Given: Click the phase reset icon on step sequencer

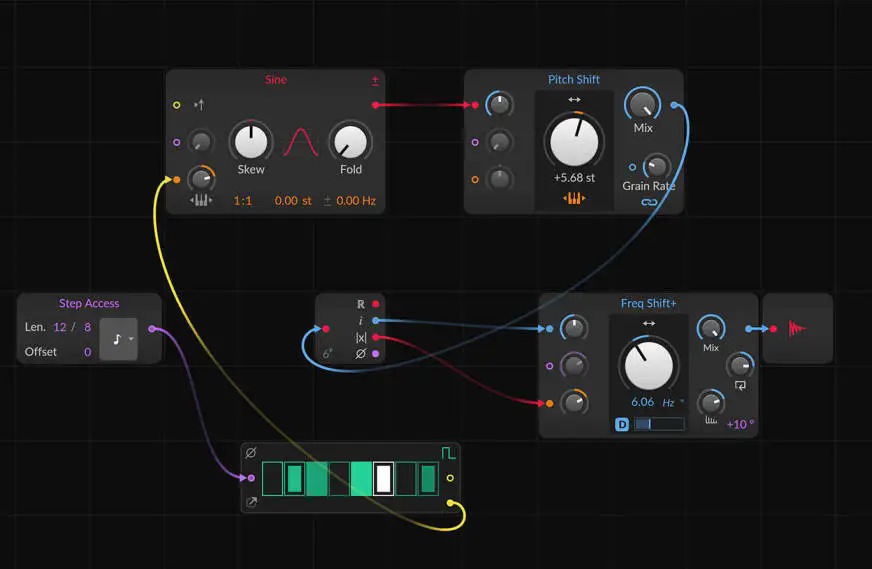Looking at the screenshot, I should pyautogui.click(x=251, y=453).
